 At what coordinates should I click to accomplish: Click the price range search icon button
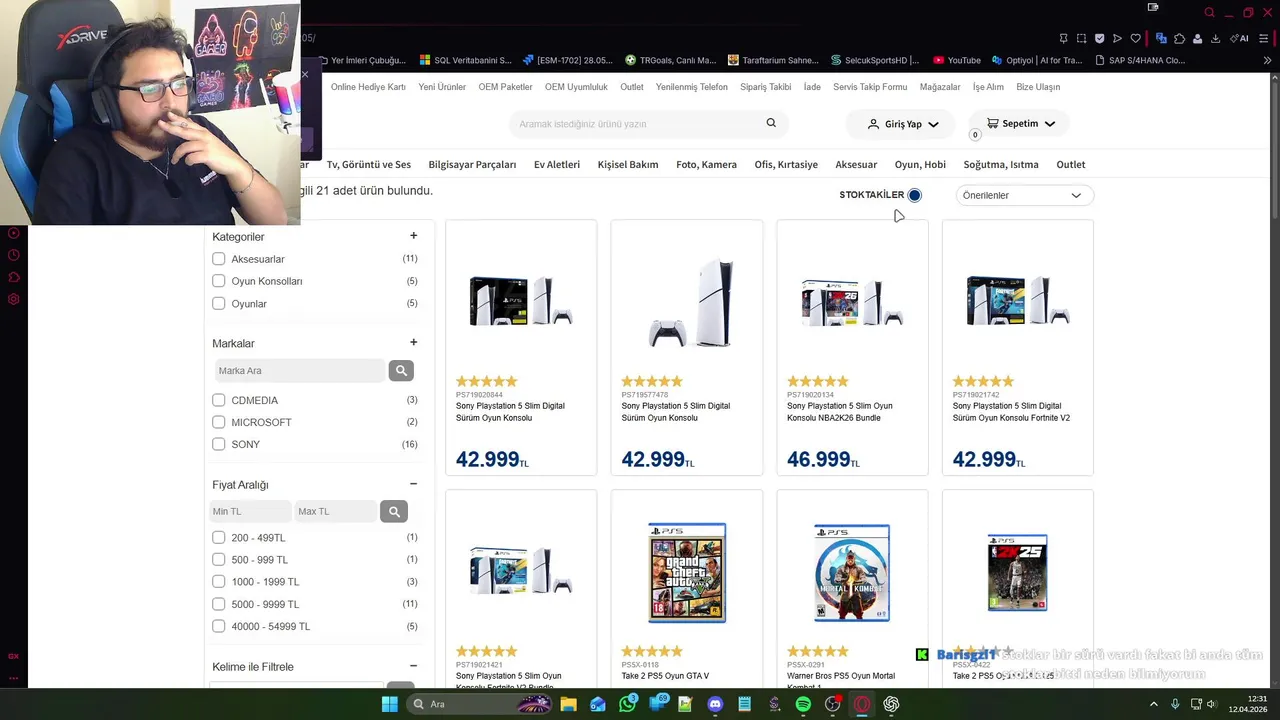tap(394, 512)
